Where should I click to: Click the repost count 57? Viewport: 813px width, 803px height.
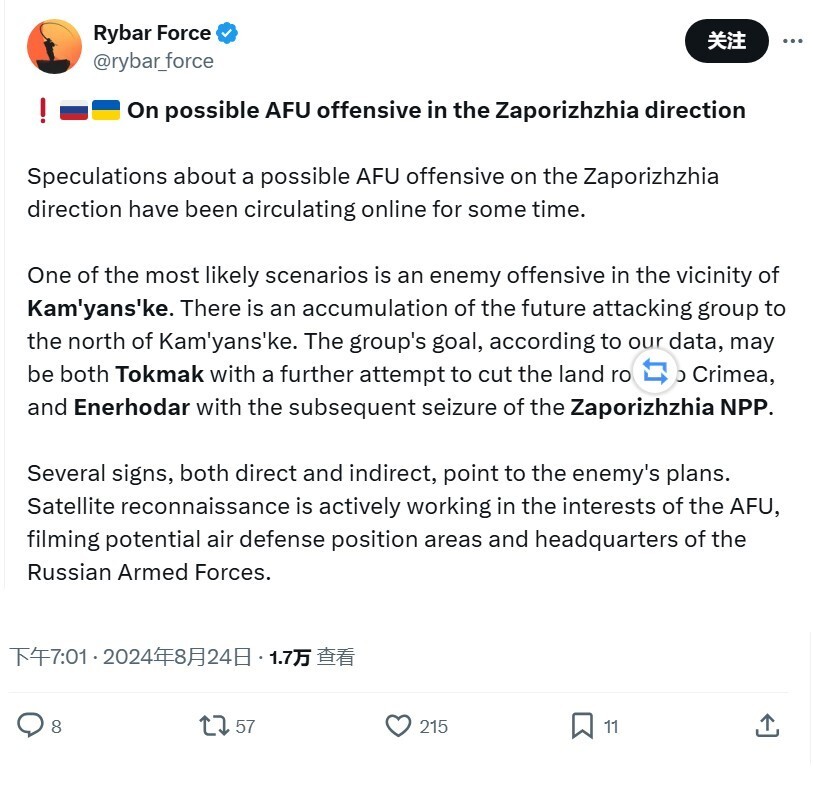pos(245,727)
